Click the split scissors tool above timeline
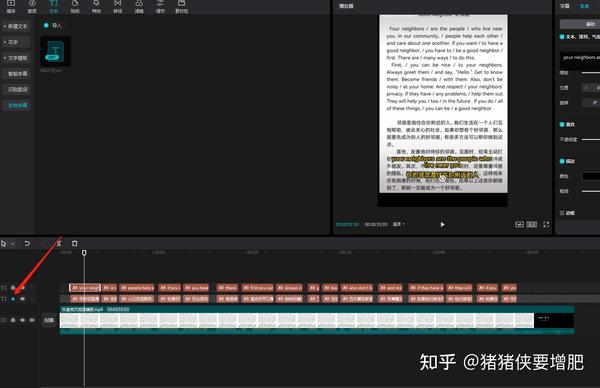The height and width of the screenshot is (388, 600). click(59, 243)
